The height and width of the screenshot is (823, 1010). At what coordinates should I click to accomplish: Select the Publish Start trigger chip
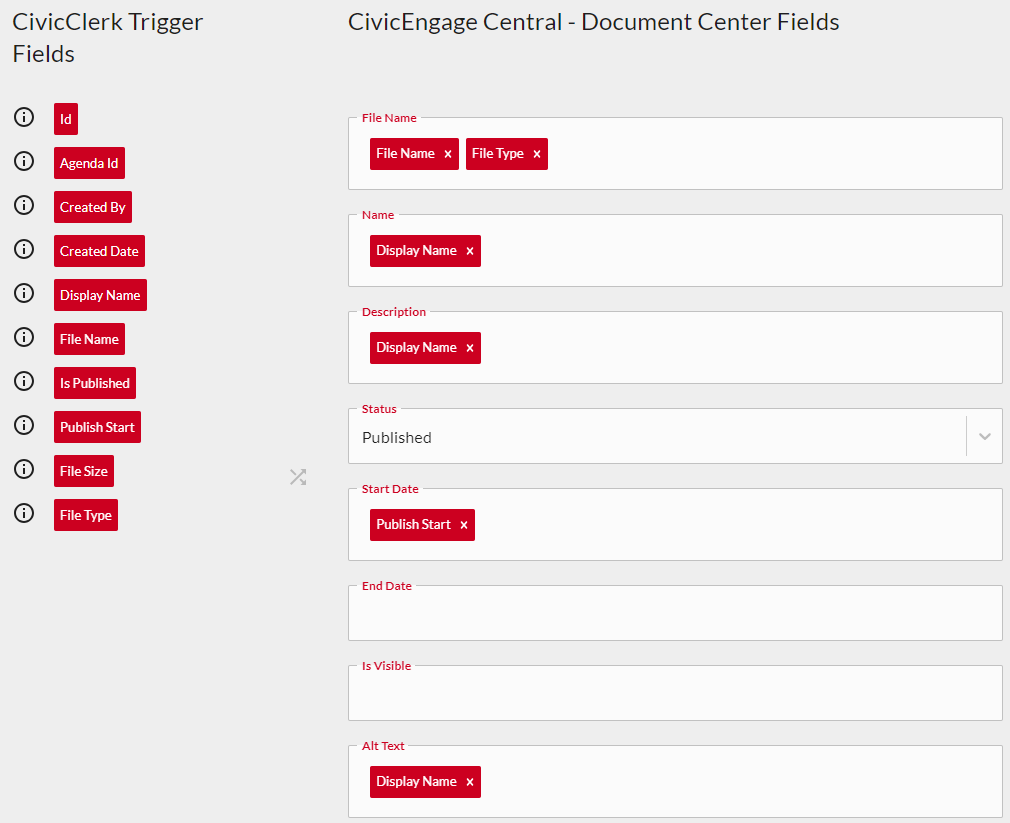tap(97, 427)
